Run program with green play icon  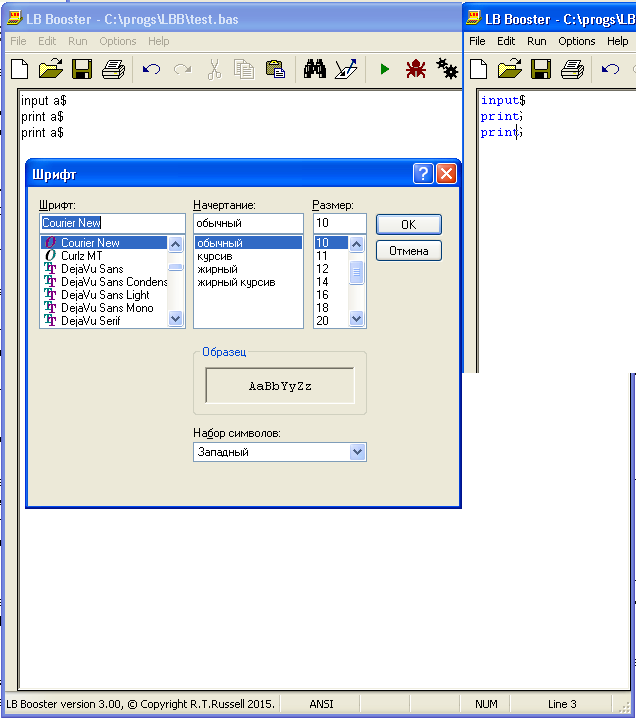[385, 69]
